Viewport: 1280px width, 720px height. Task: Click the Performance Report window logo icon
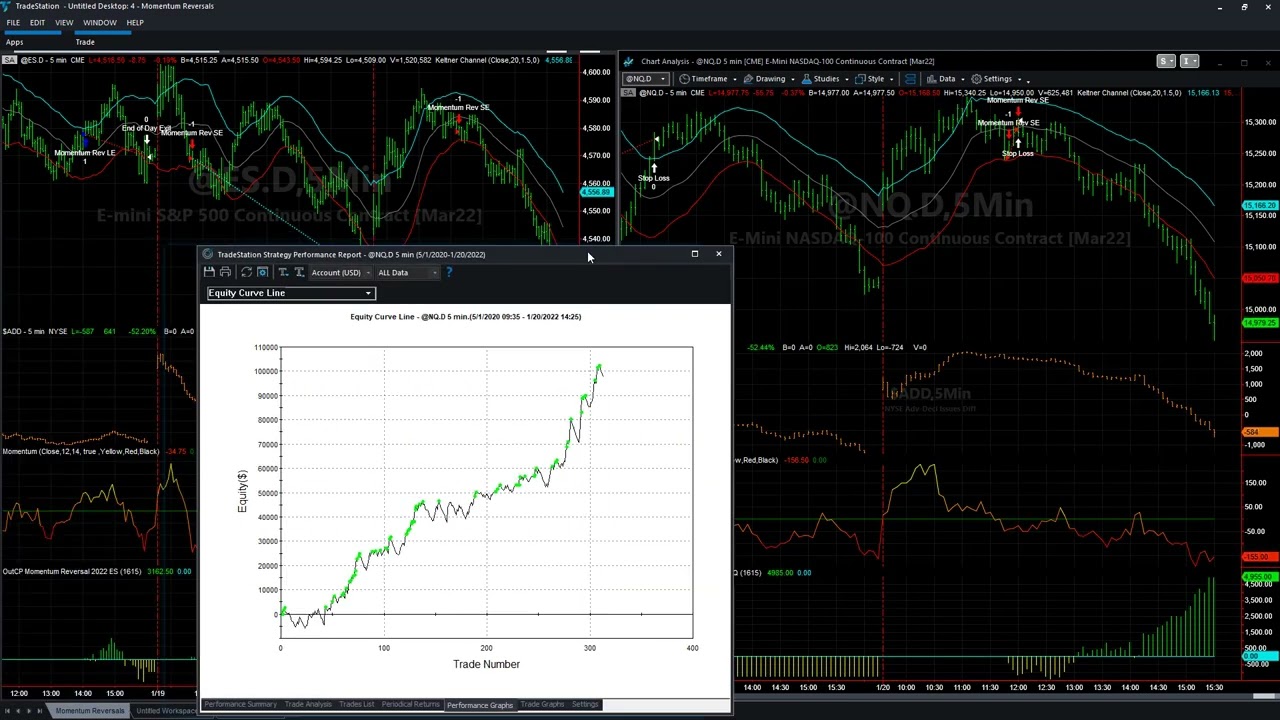coord(208,254)
